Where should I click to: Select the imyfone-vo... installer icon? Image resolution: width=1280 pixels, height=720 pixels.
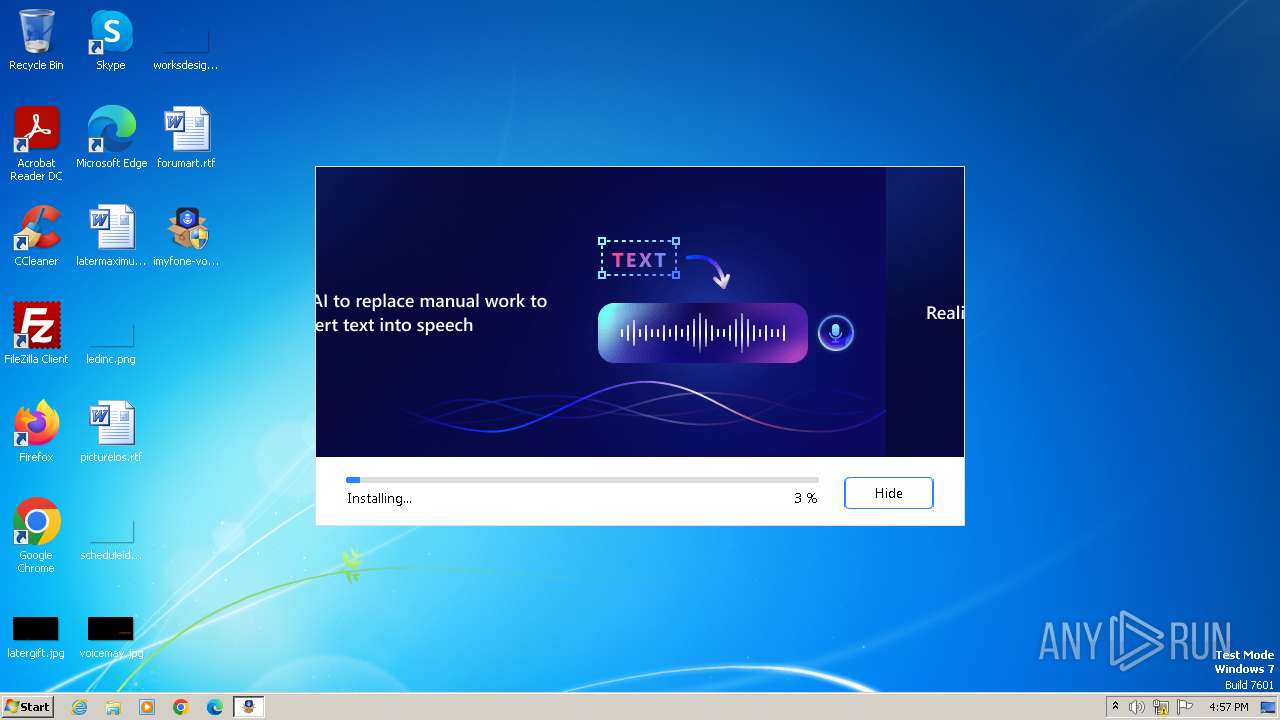point(186,236)
